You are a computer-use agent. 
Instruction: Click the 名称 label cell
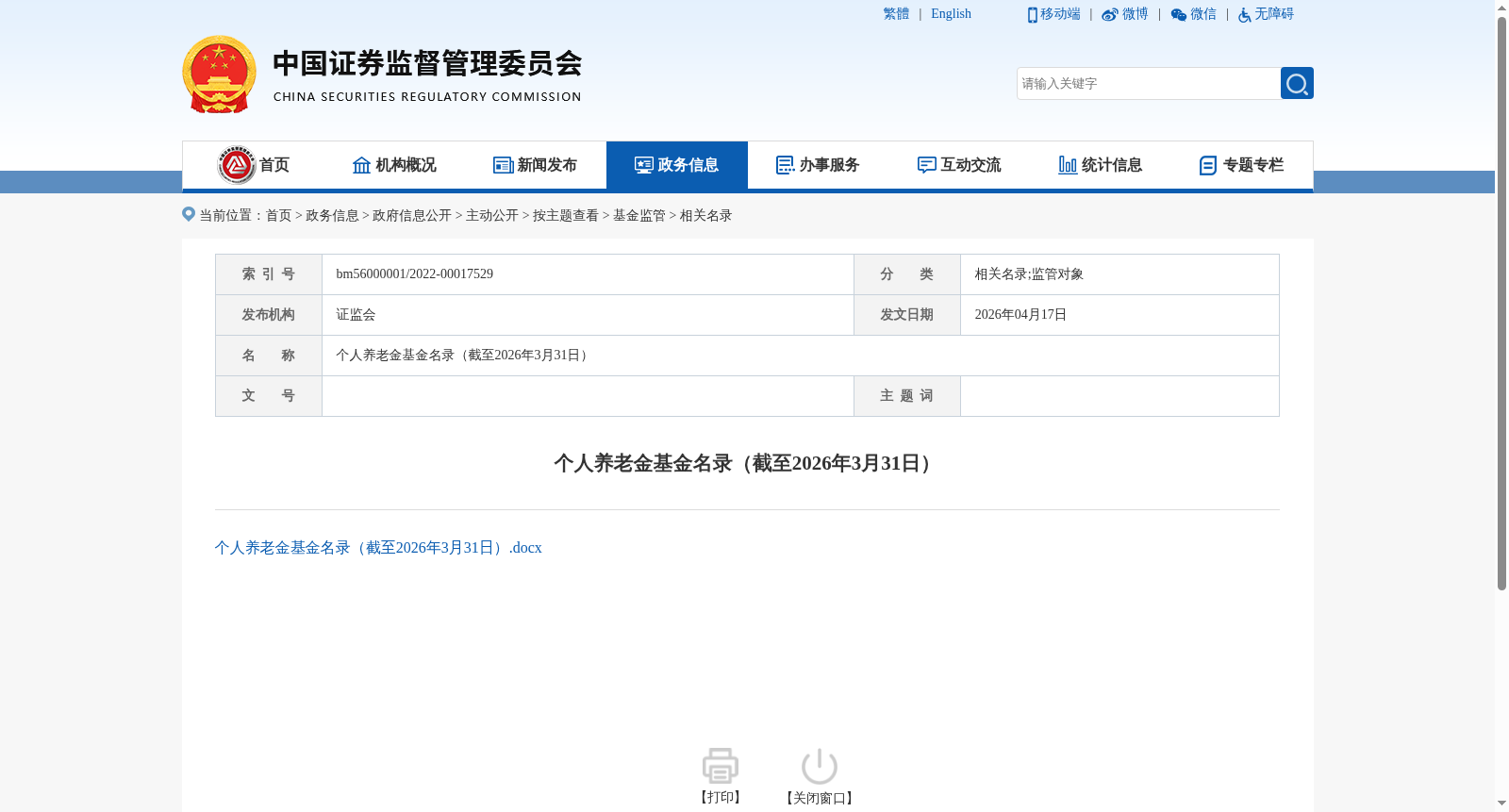tap(269, 356)
